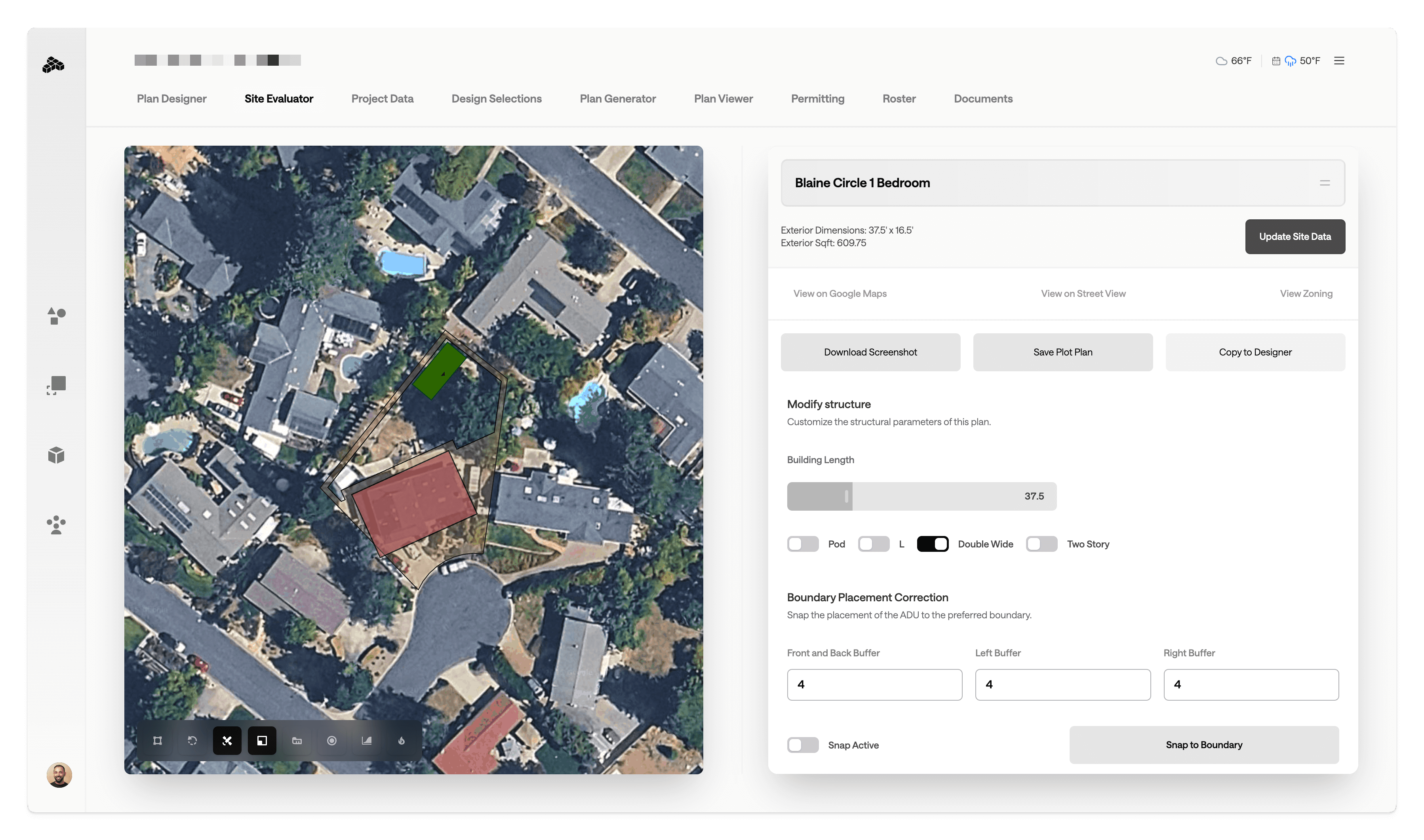This screenshot has height=840, width=1424.
Task: Click View on Street View
Action: coord(1083,293)
